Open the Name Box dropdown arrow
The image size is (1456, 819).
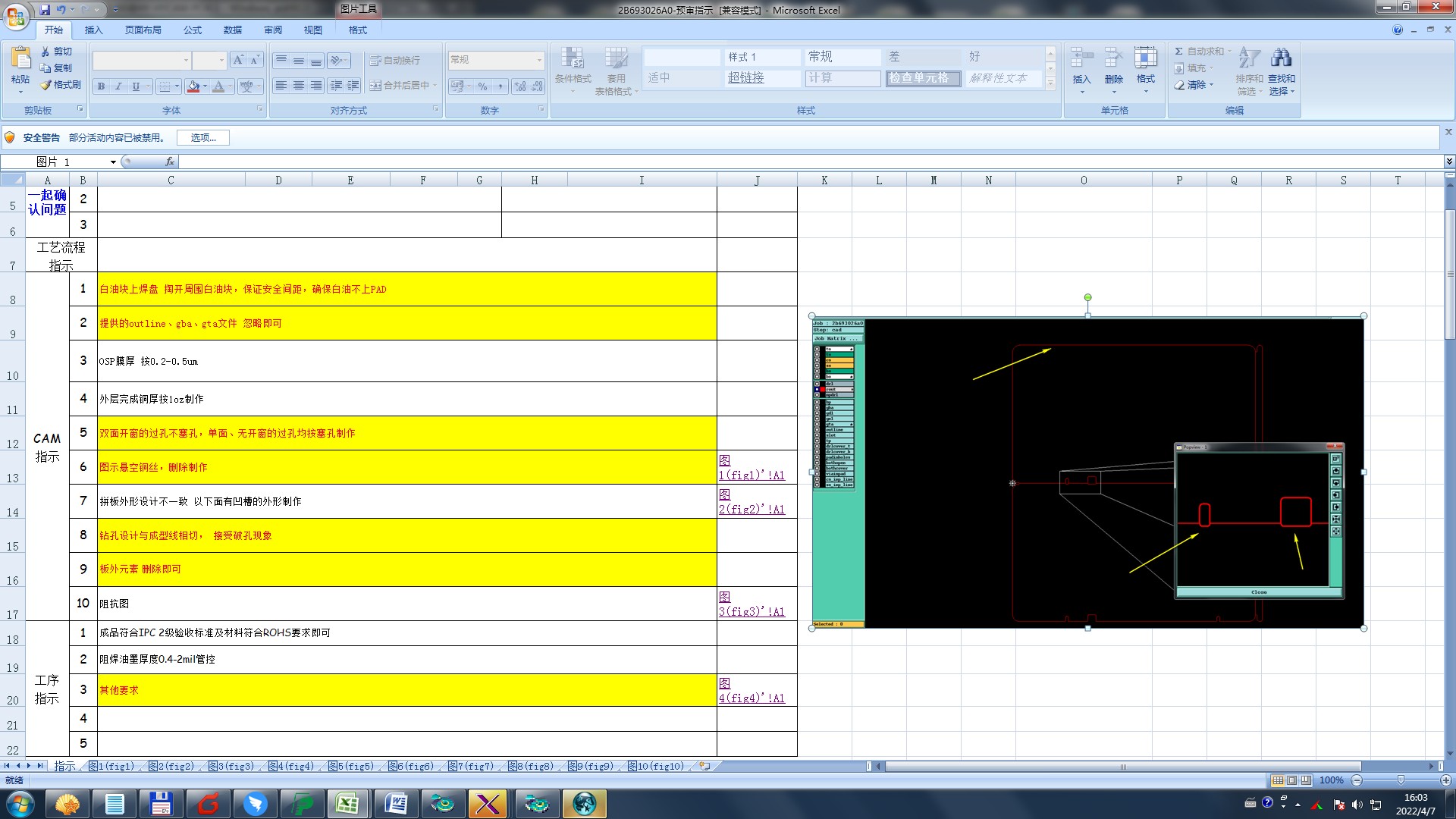pyautogui.click(x=113, y=162)
